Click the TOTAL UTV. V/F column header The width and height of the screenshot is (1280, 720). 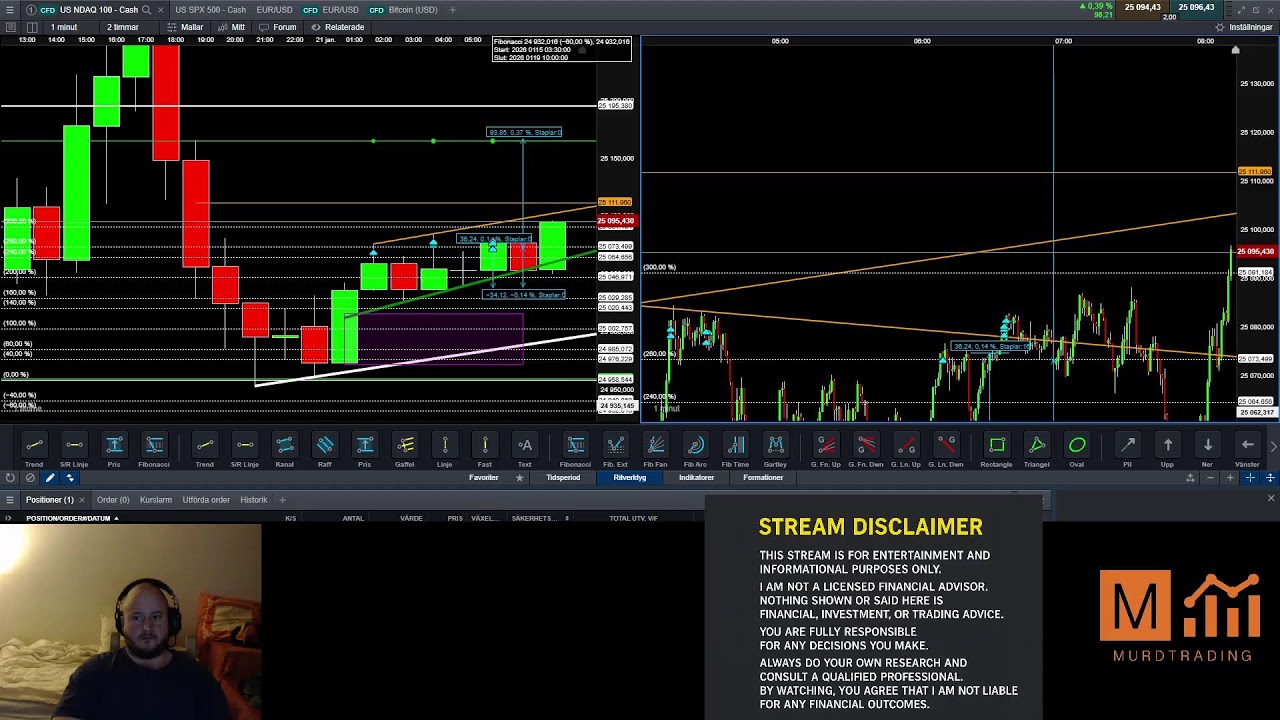pos(633,518)
